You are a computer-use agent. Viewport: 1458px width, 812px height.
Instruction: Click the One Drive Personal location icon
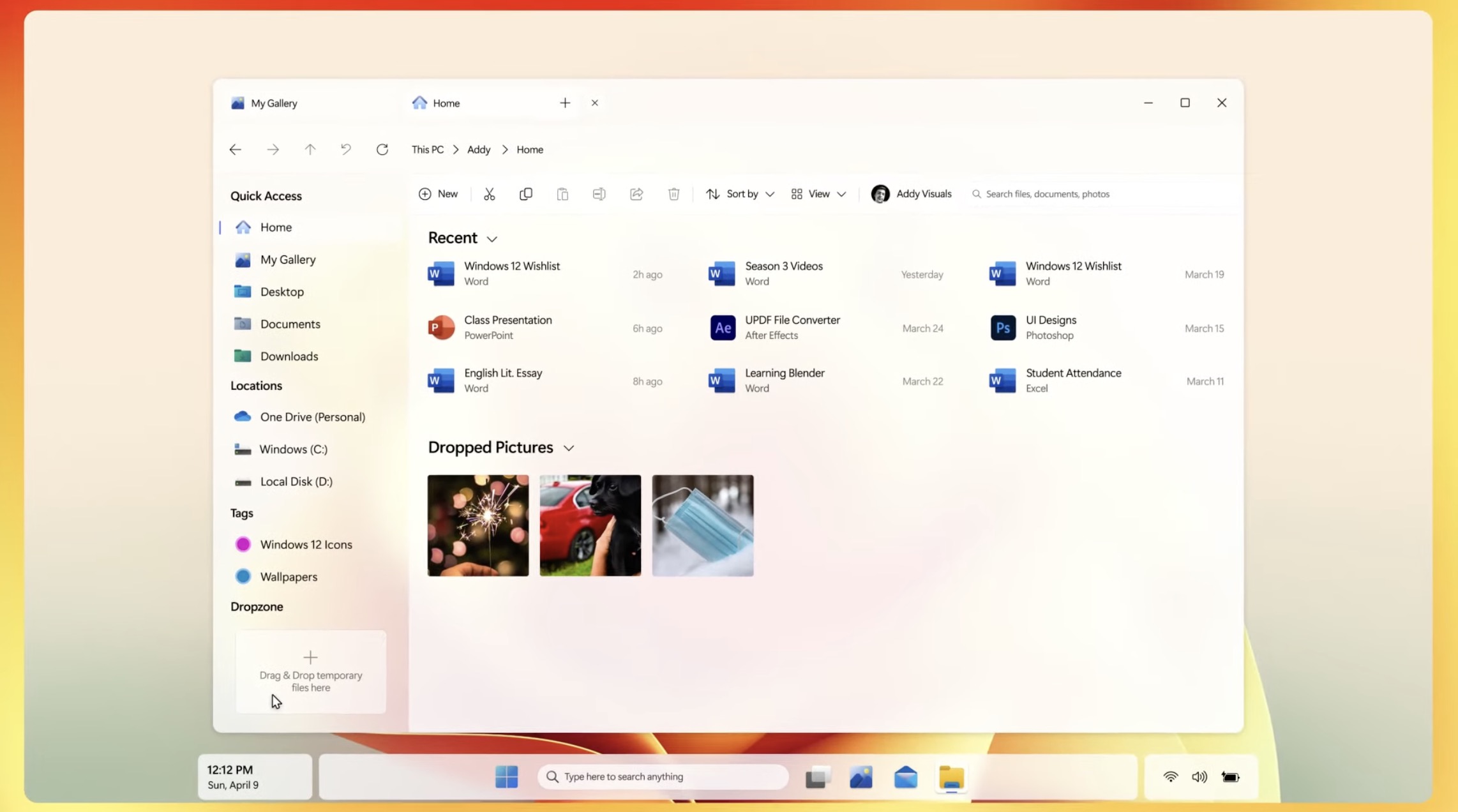(x=243, y=416)
